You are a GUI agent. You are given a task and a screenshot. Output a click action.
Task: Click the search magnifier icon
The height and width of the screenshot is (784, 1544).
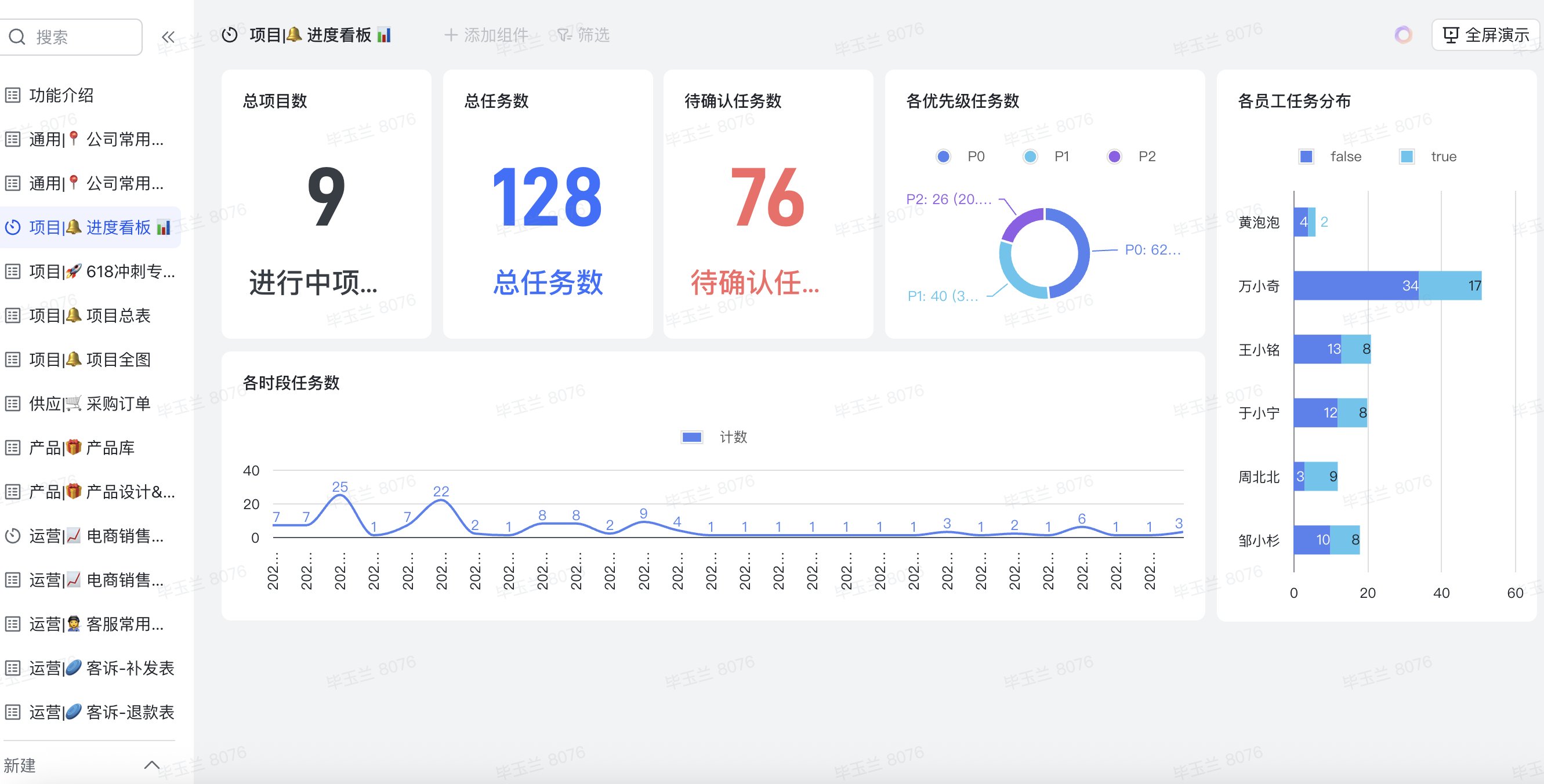pyautogui.click(x=17, y=37)
